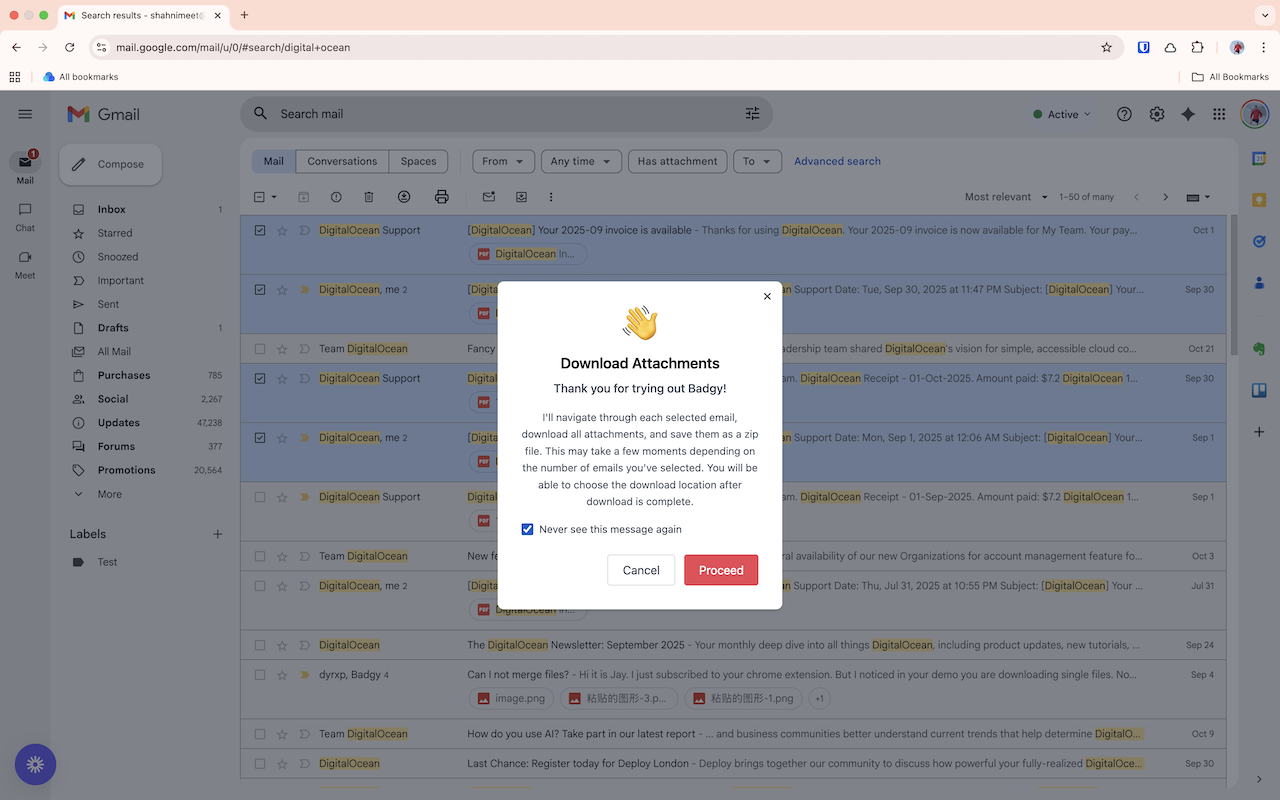The width and height of the screenshot is (1280, 800).
Task: Open More actions three-dot menu
Action: coord(551,197)
